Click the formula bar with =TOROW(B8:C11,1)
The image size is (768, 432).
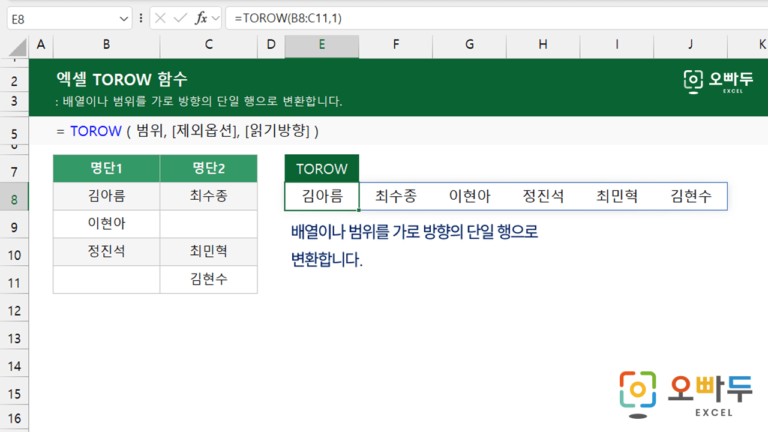click(496, 19)
